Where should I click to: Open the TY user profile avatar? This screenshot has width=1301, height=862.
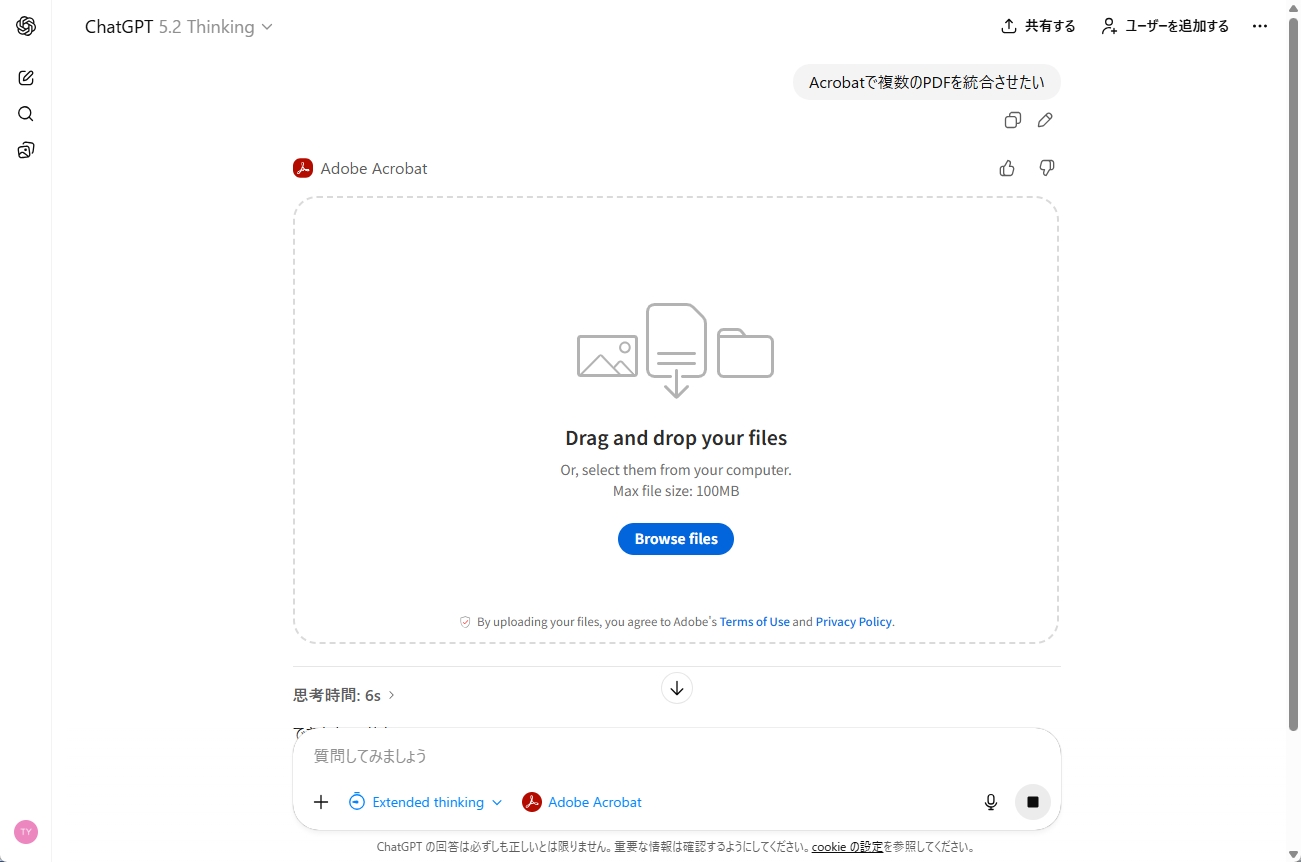(x=26, y=832)
